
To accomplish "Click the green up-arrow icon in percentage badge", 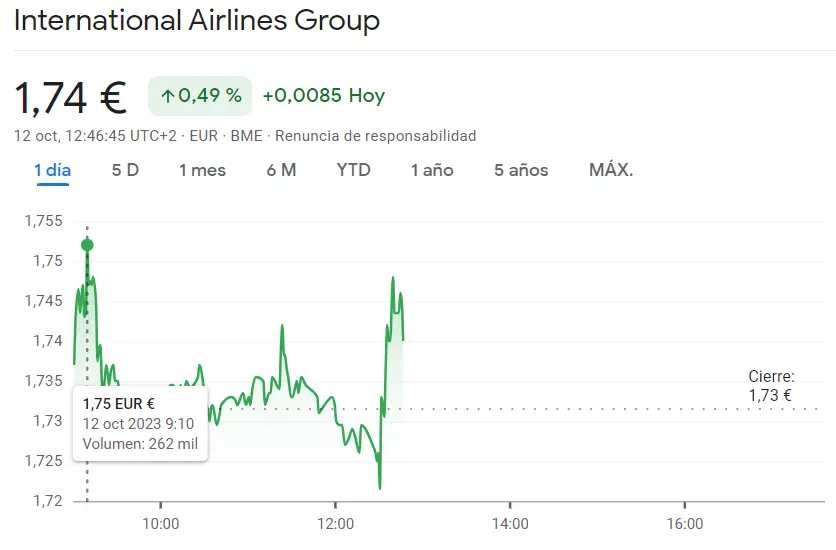I will pos(168,96).
